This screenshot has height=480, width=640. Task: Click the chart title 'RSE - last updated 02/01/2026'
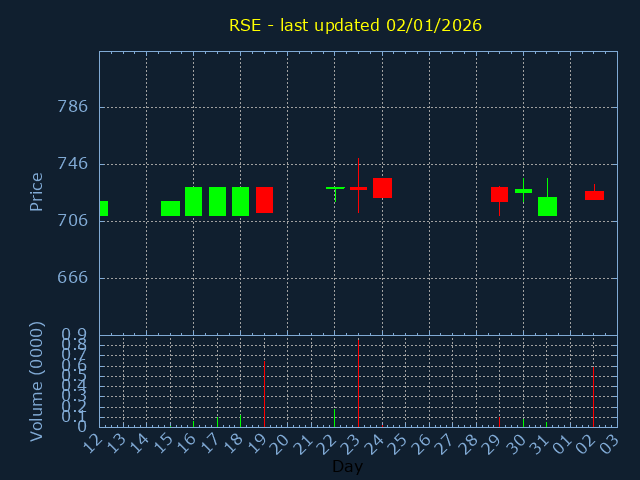[x=355, y=25]
